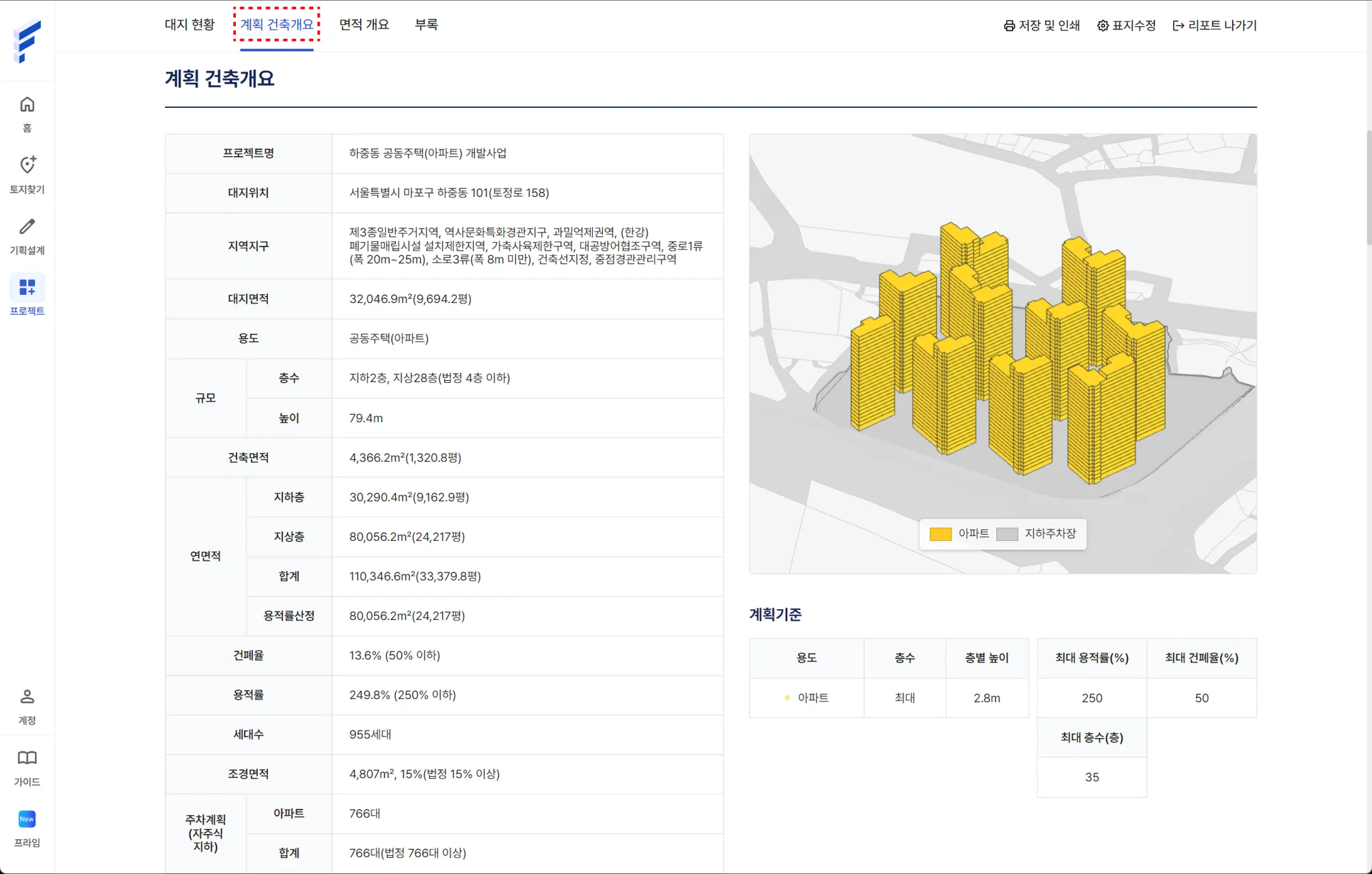1372x874 pixels.
Task: Open the Home (홈) sidebar icon
Action: pyautogui.click(x=27, y=105)
